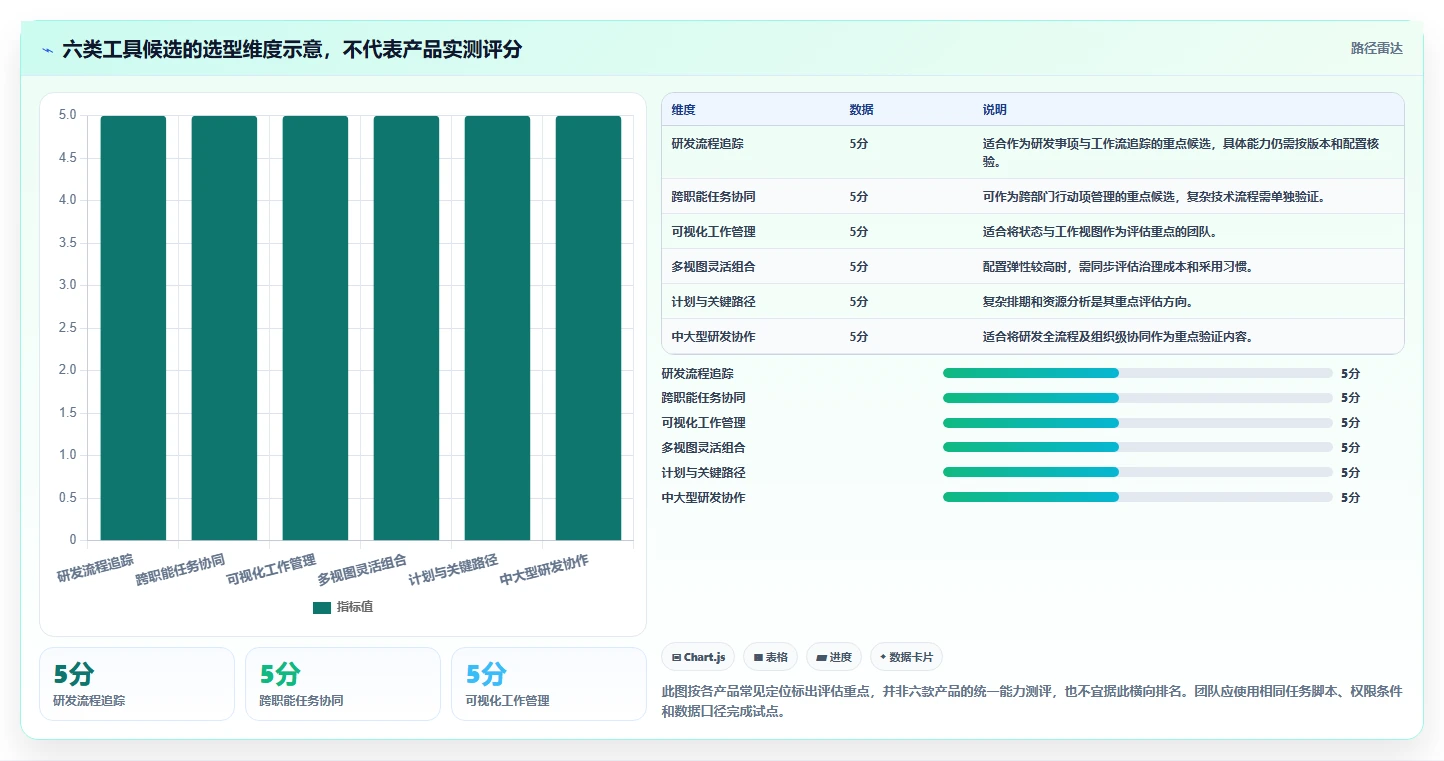Click the 说明 column header

995,109
